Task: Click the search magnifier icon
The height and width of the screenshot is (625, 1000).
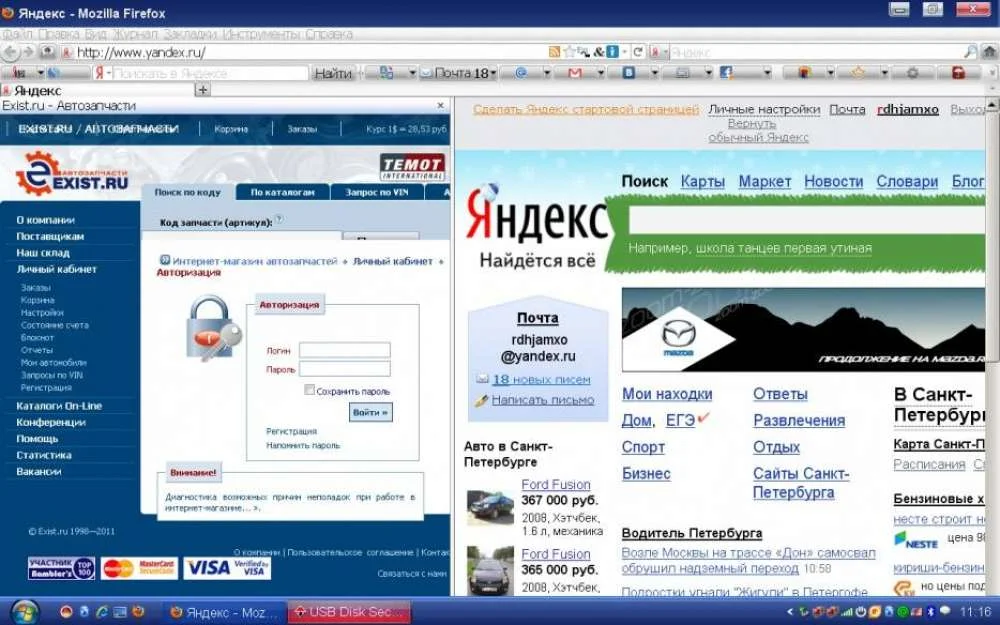Action: point(971,52)
